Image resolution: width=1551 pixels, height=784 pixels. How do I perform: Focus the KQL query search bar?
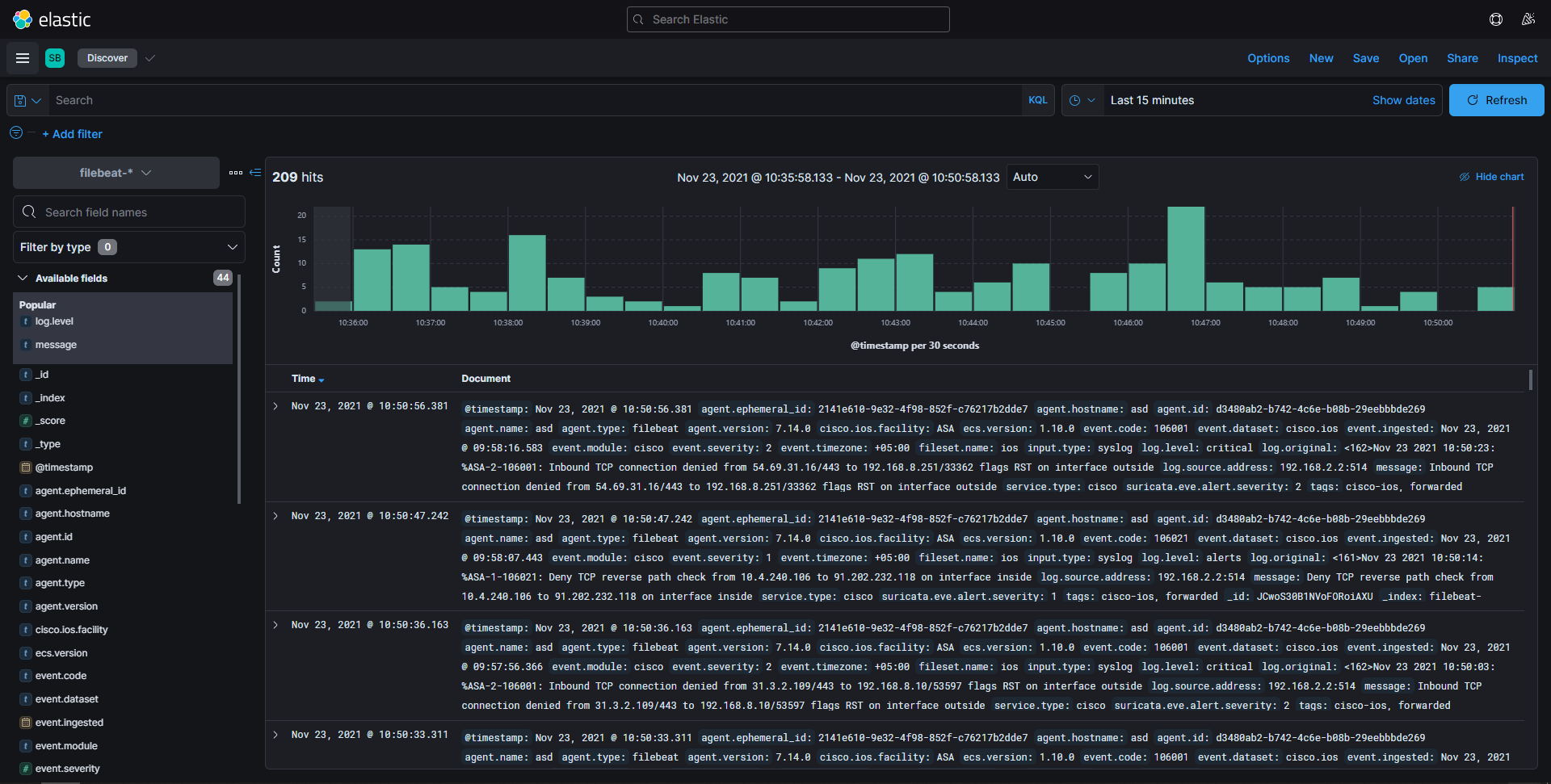tap(535, 100)
